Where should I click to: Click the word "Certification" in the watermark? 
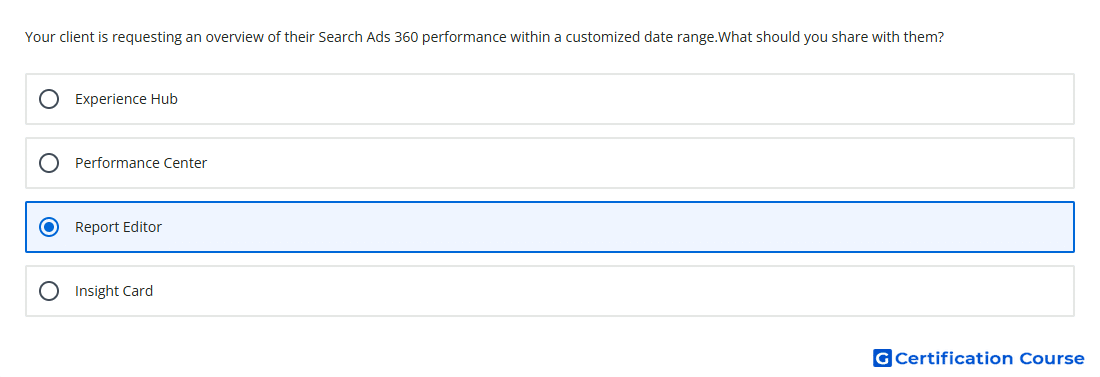coord(954,358)
